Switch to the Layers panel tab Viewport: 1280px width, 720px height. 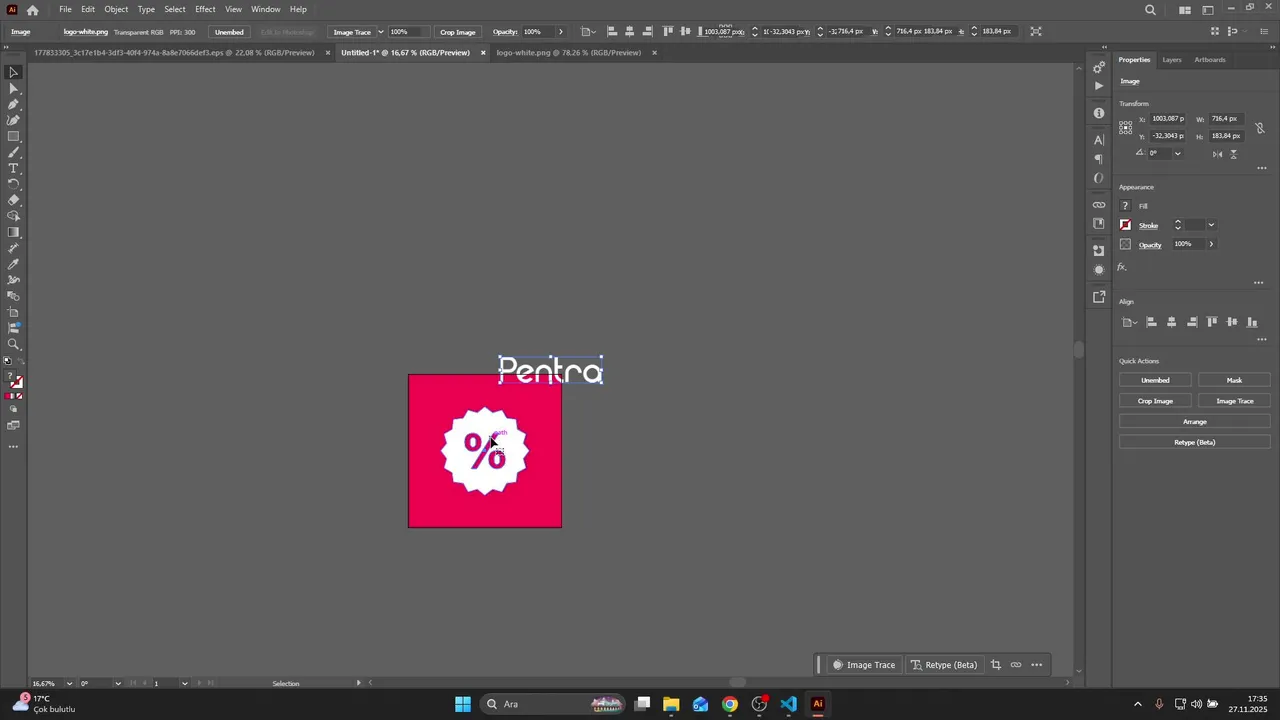click(1172, 60)
